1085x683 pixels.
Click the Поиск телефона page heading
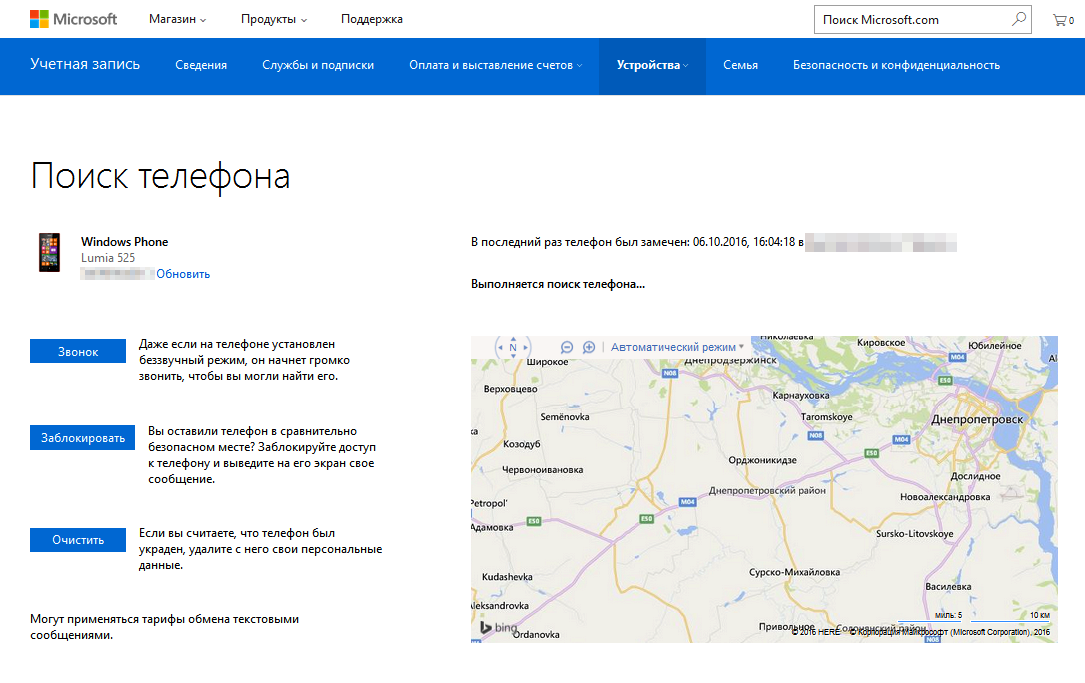[160, 176]
